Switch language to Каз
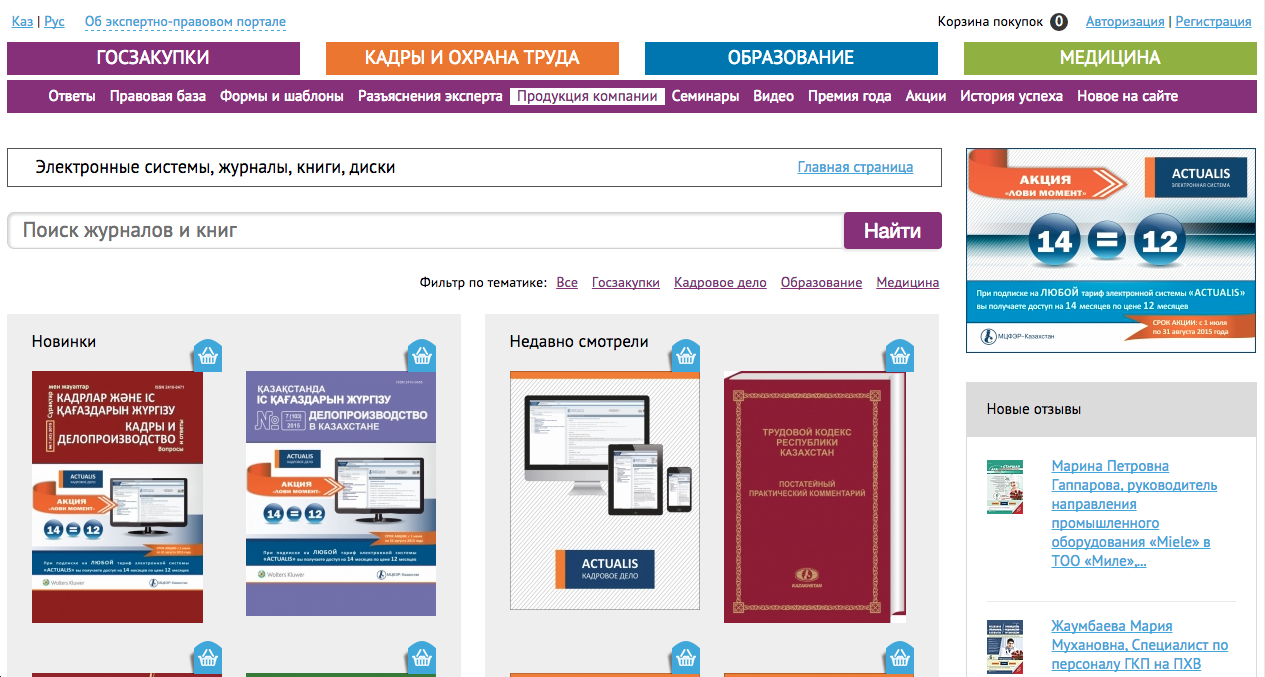This screenshot has width=1265, height=677. tap(22, 21)
